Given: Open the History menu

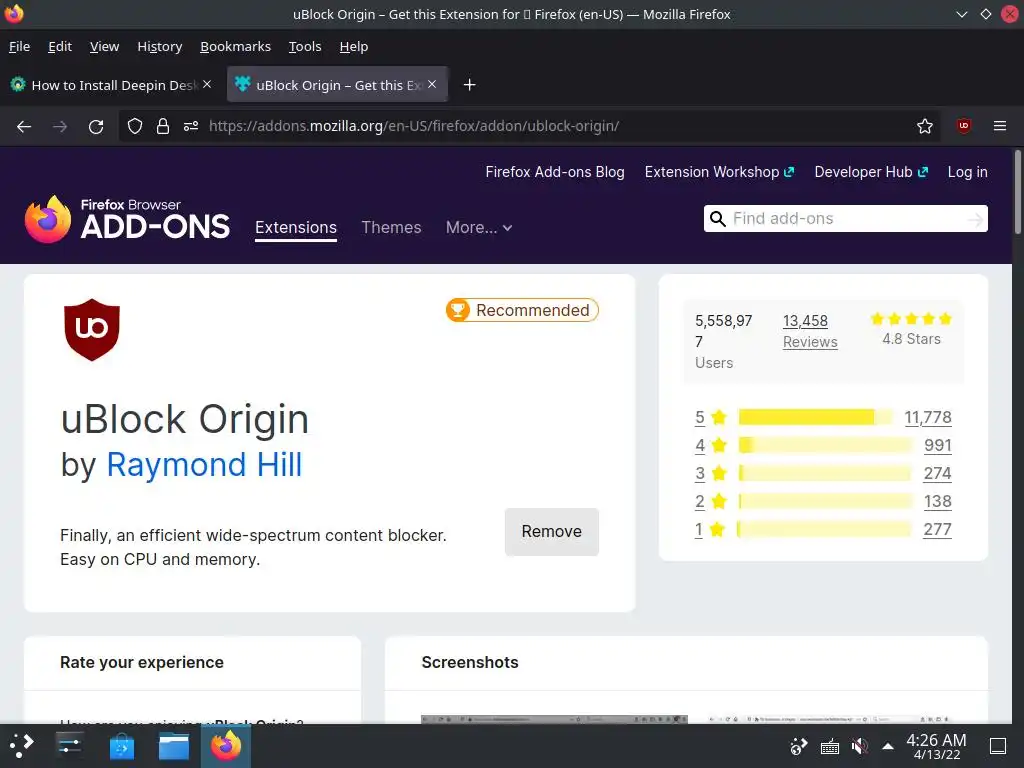Looking at the screenshot, I should click(159, 46).
